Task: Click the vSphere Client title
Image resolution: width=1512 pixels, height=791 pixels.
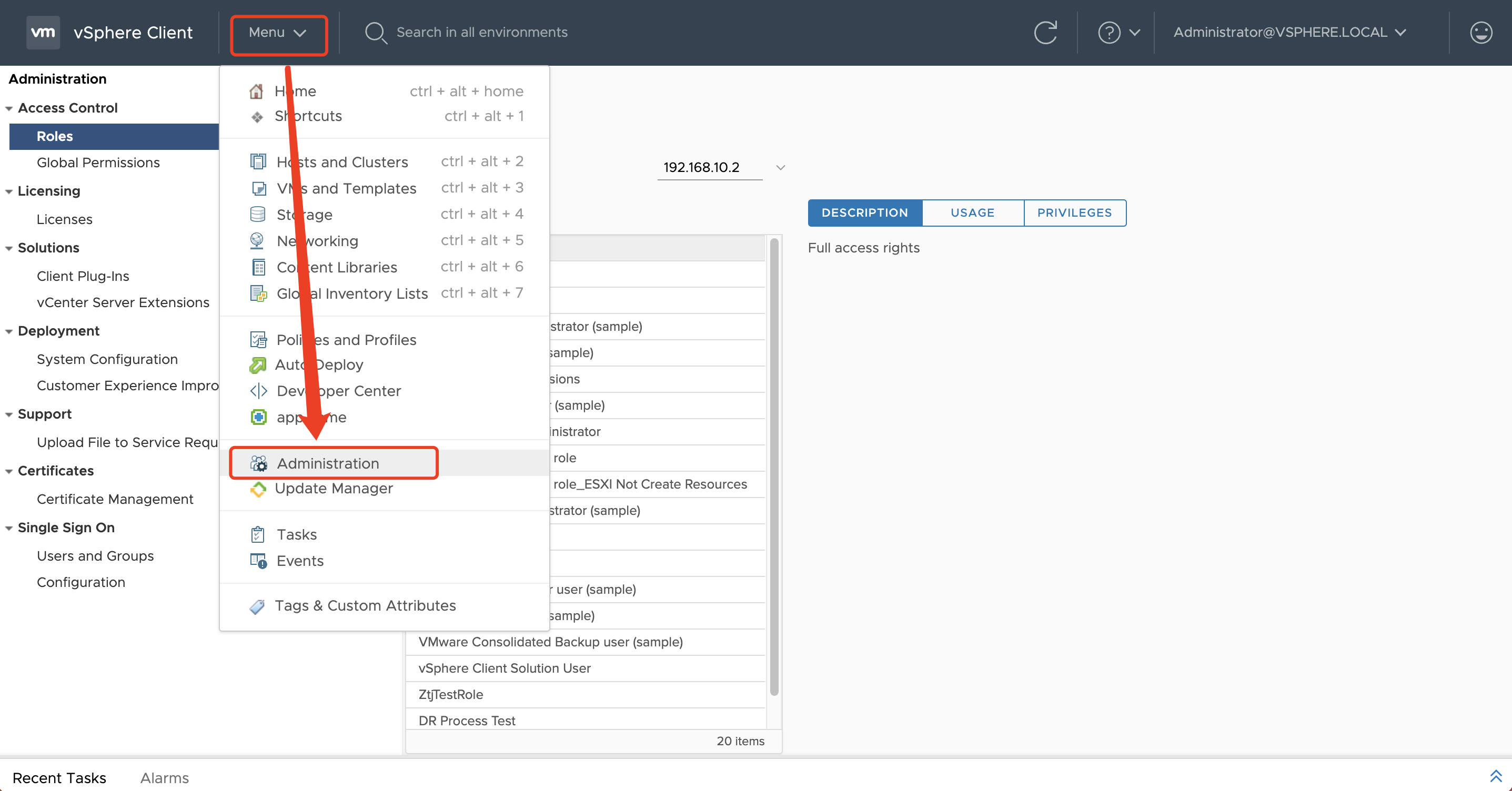Action: (133, 32)
